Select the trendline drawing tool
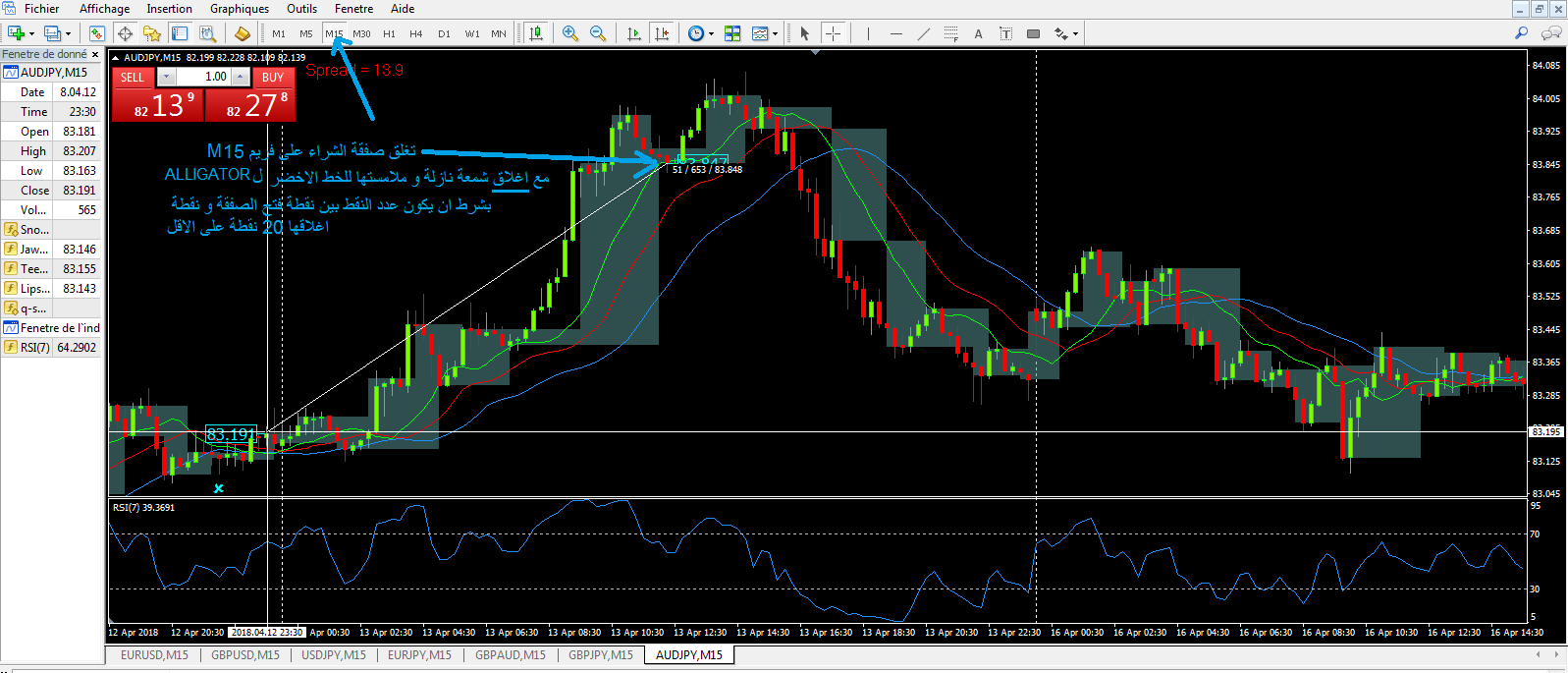The height and width of the screenshot is (673, 1568). click(923, 33)
